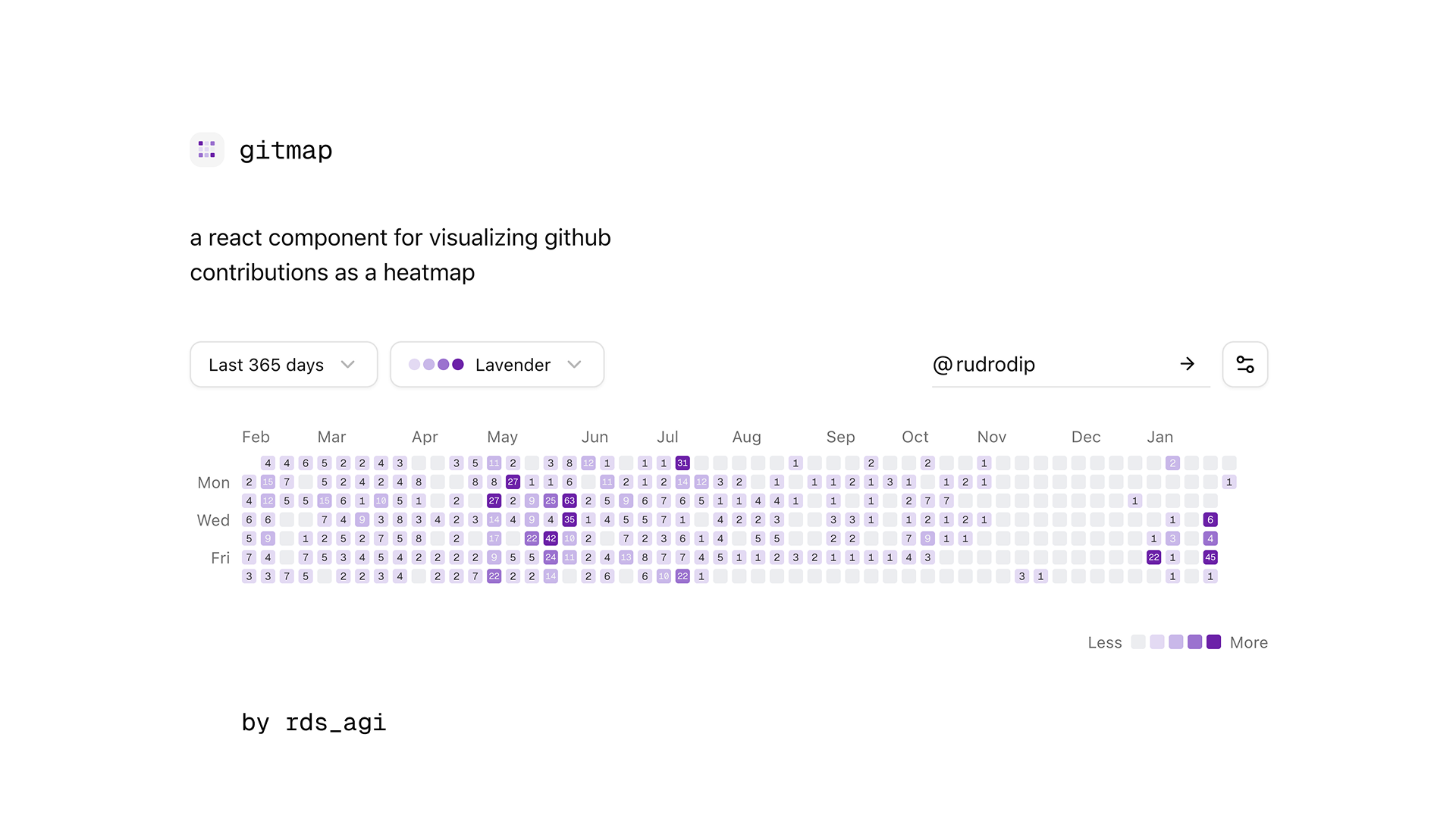This screenshot has height=819, width=1456.
Task: Click the cell showing 31 in July
Action: 682,463
